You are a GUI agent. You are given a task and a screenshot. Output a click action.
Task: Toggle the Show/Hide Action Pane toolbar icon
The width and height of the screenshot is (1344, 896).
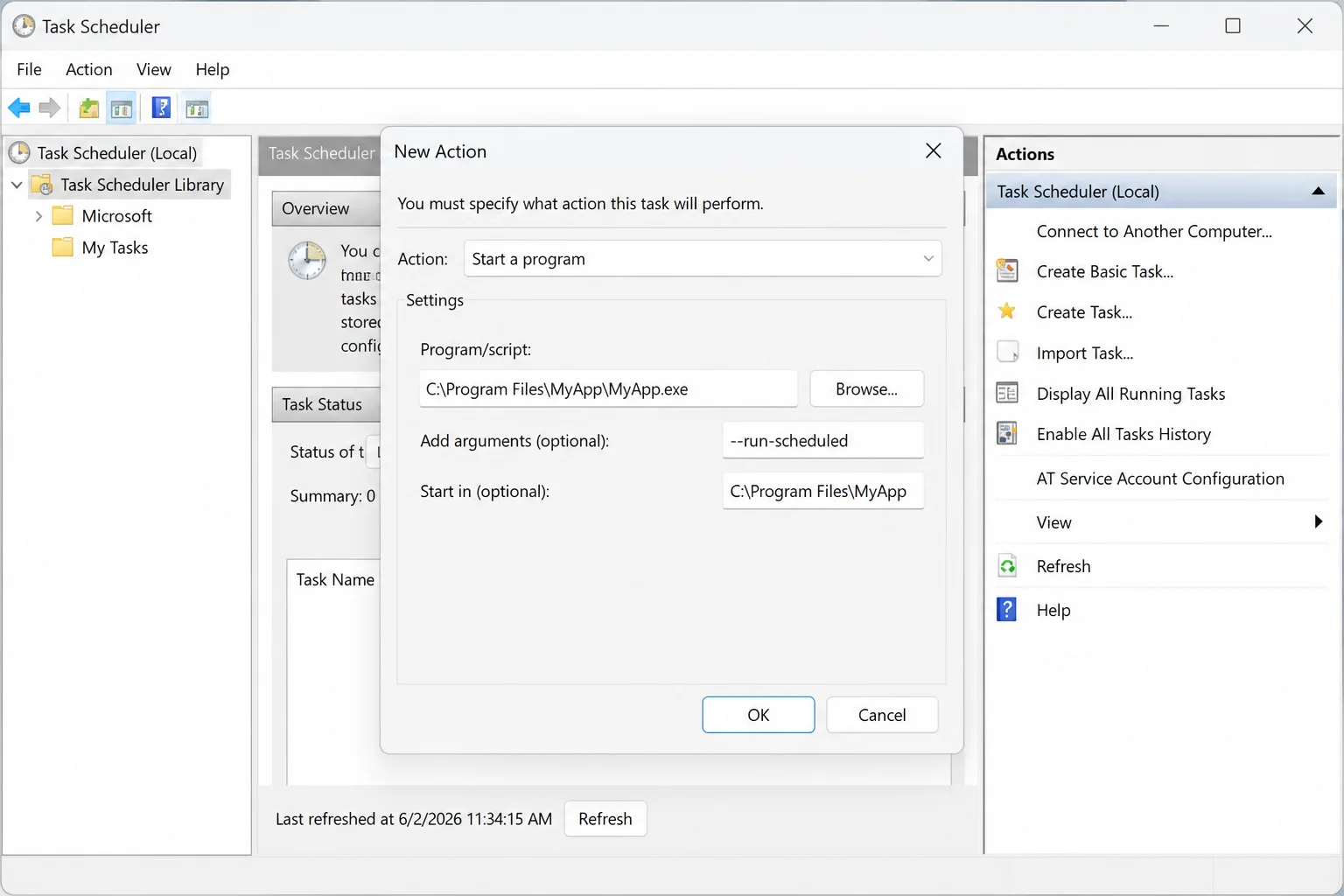197,108
